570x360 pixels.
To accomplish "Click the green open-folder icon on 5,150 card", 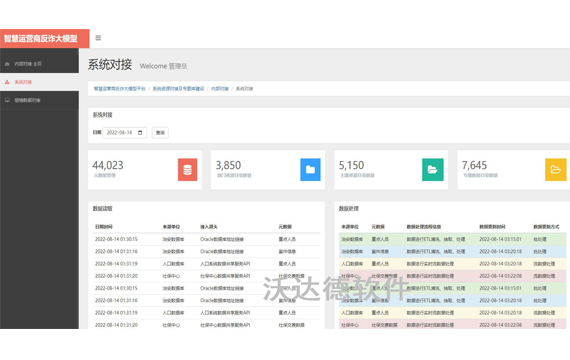I will tap(433, 170).
